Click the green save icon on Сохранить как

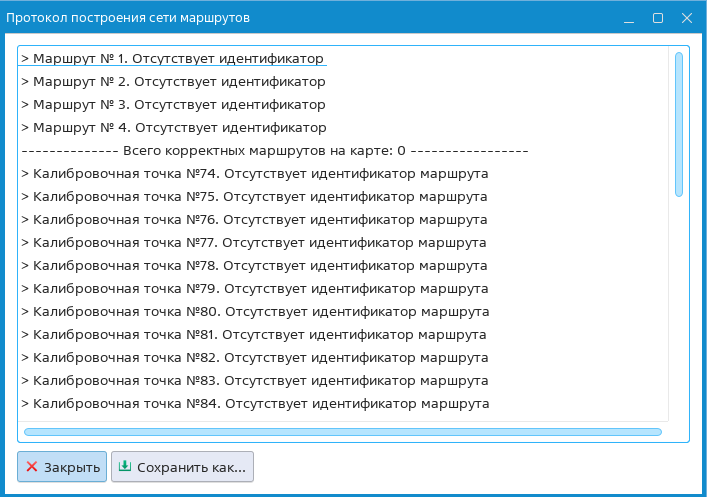click(x=125, y=466)
